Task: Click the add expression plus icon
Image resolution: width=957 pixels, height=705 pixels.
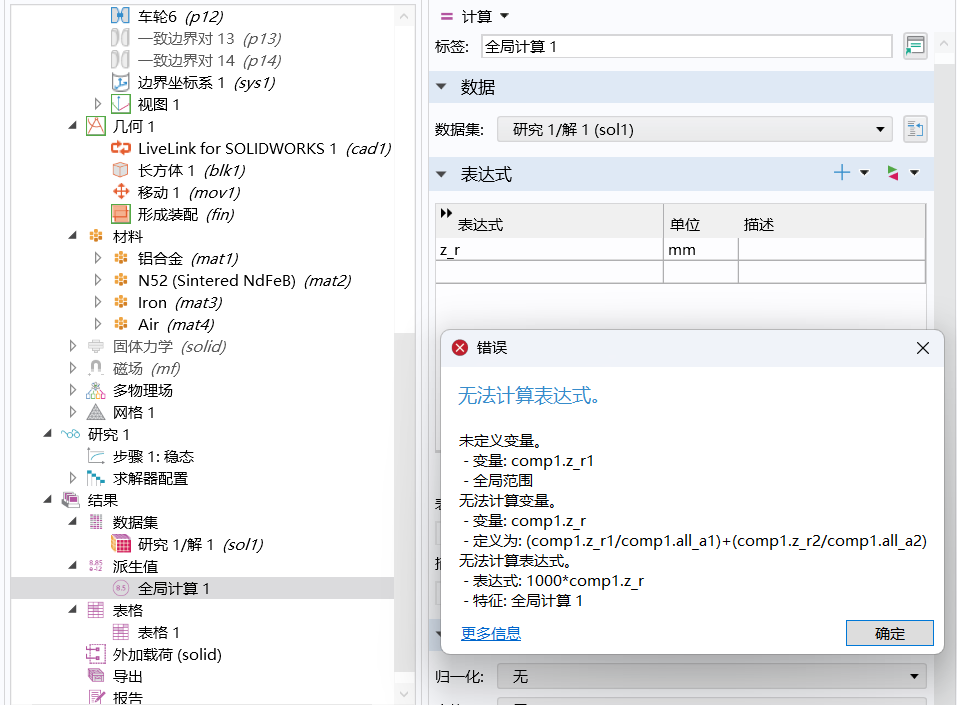Action: pos(842,173)
